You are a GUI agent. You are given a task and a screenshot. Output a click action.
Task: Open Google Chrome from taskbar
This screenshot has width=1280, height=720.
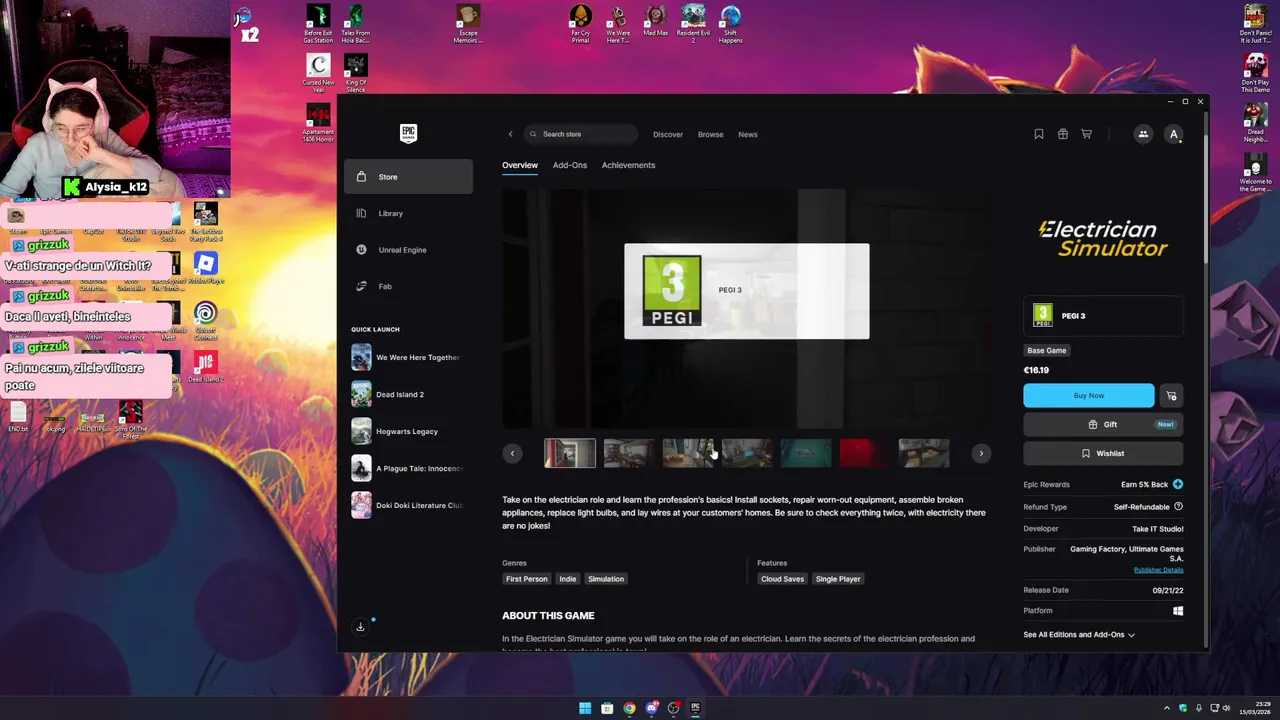(629, 708)
